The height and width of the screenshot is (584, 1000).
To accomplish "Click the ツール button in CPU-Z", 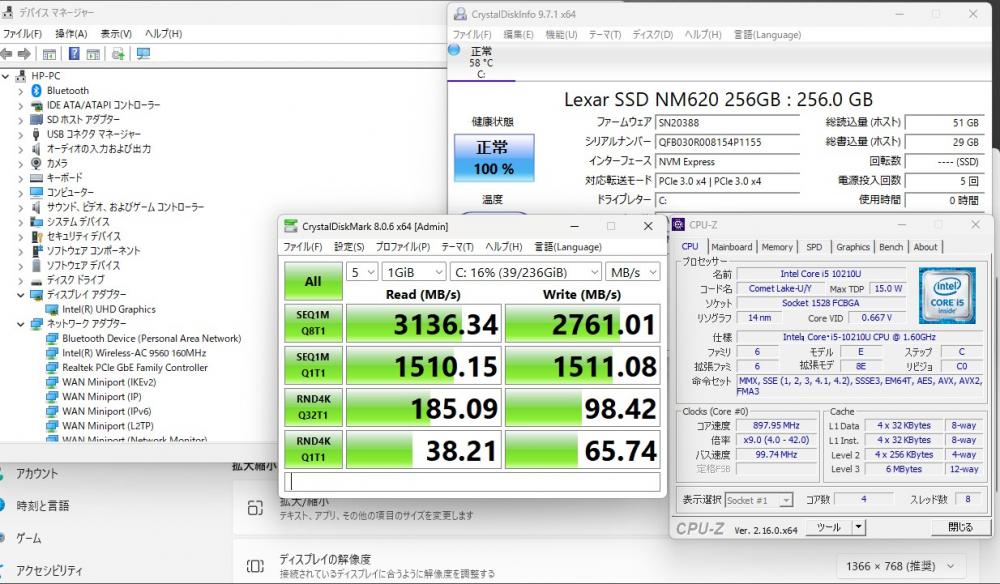I will pos(828,527).
